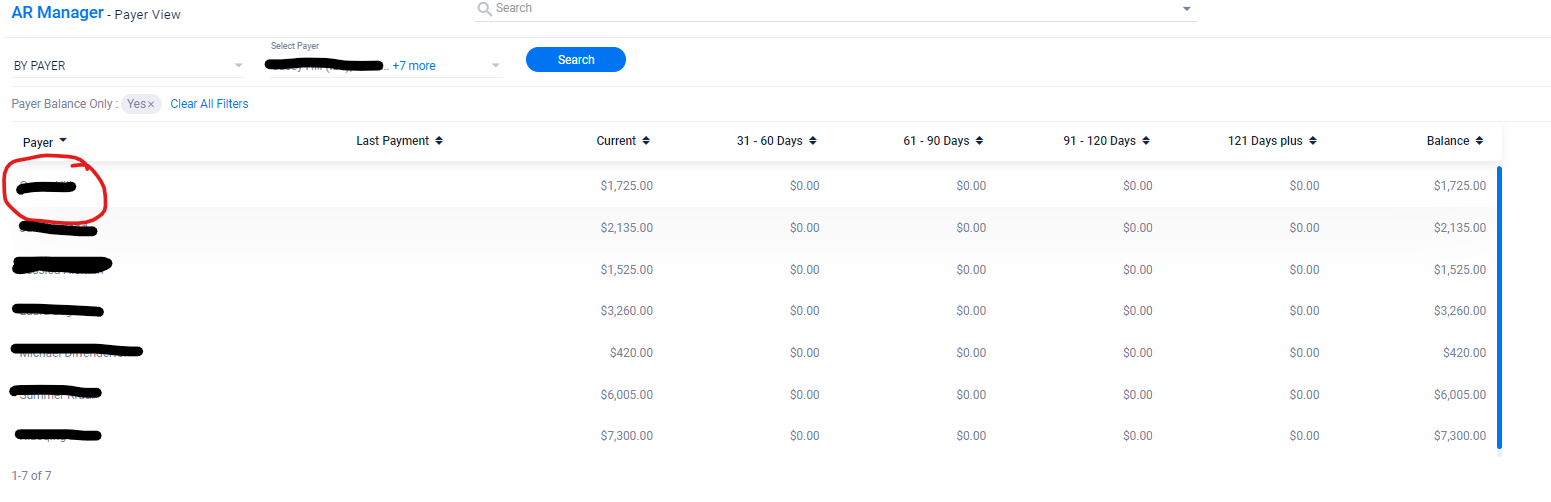Click the magnifier icon in search bar

coord(485,9)
